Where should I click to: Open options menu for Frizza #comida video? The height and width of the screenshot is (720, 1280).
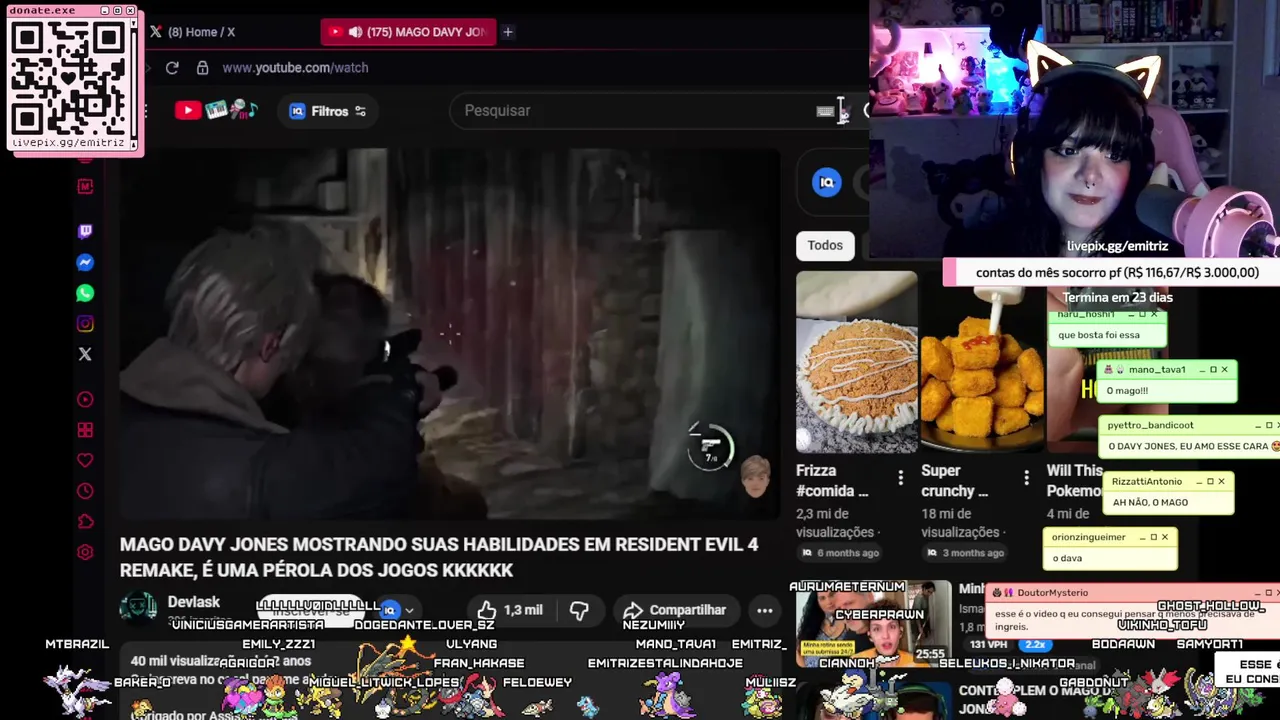click(900, 479)
